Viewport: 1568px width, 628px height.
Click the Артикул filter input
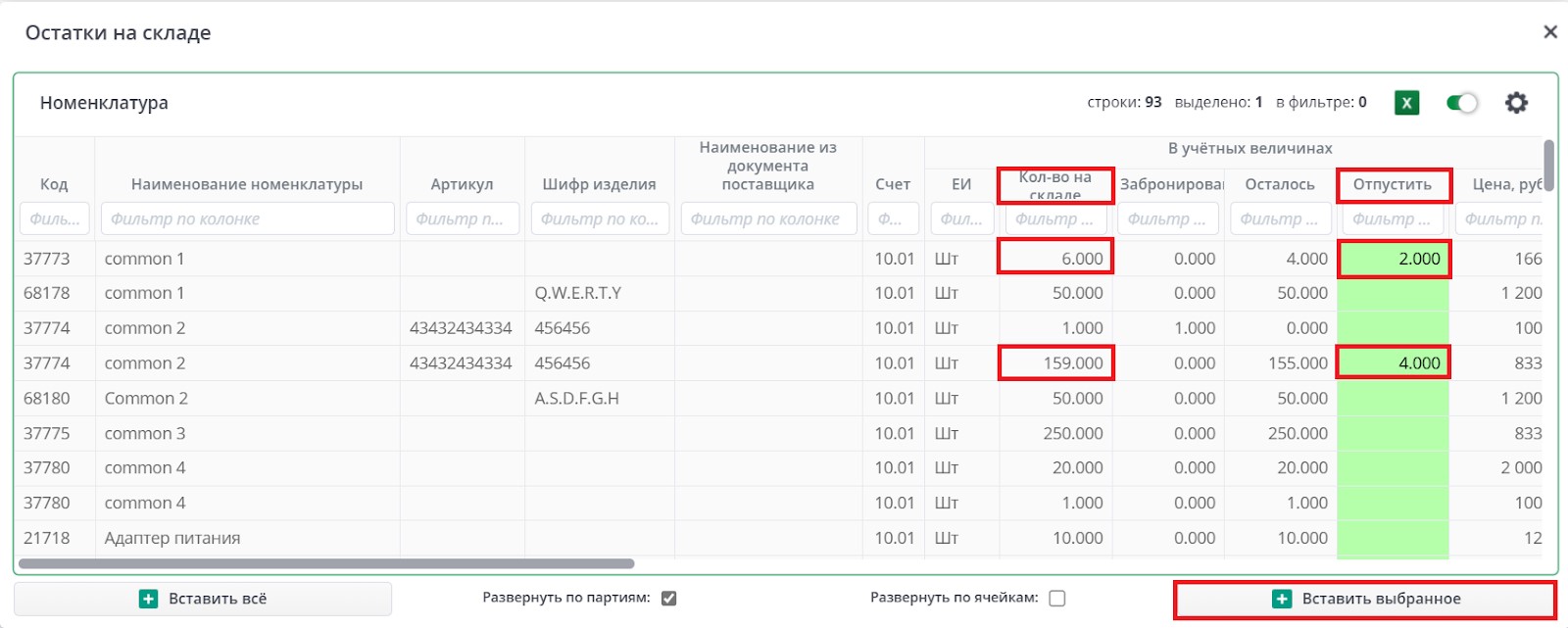(x=462, y=218)
